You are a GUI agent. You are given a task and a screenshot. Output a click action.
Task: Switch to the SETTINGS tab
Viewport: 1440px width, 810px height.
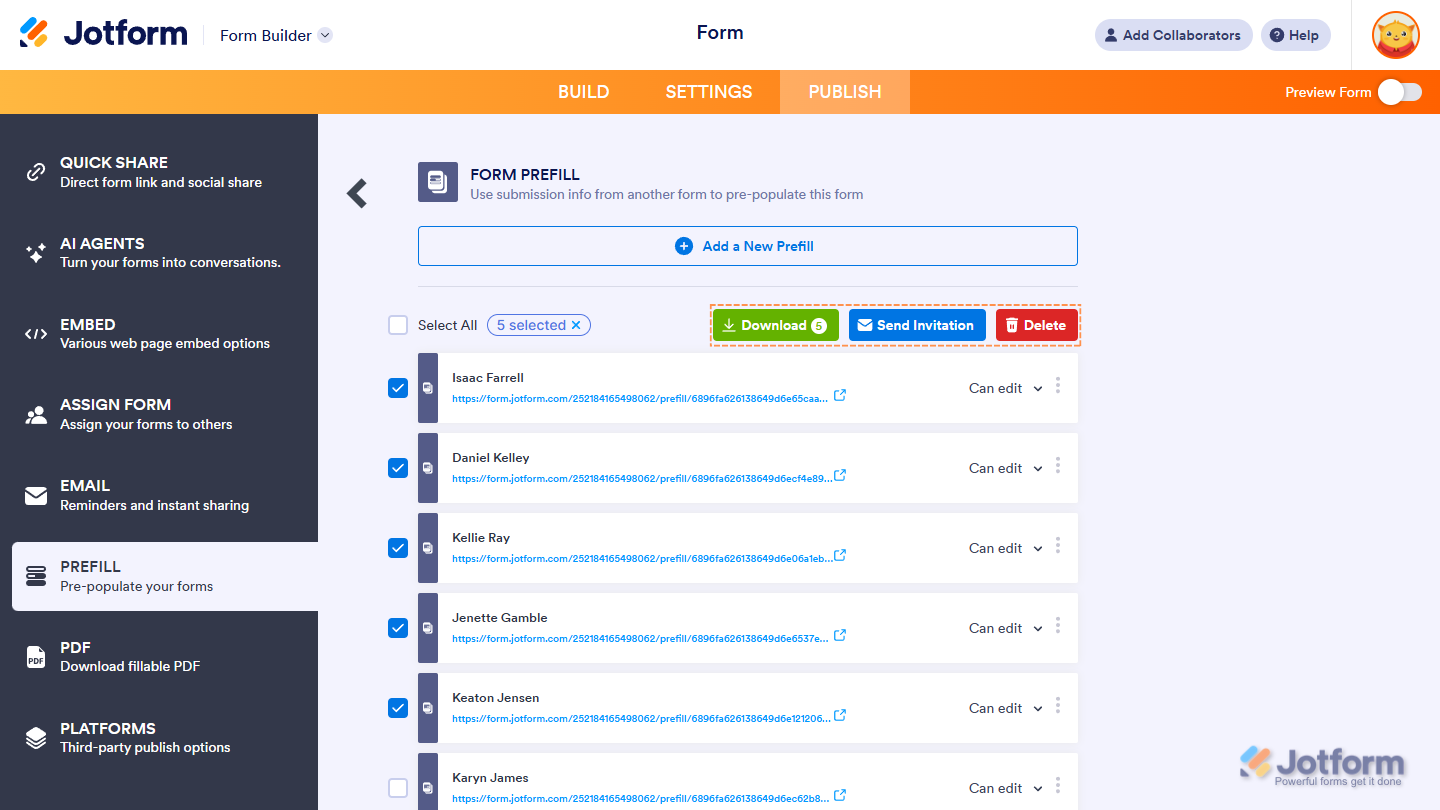708,91
